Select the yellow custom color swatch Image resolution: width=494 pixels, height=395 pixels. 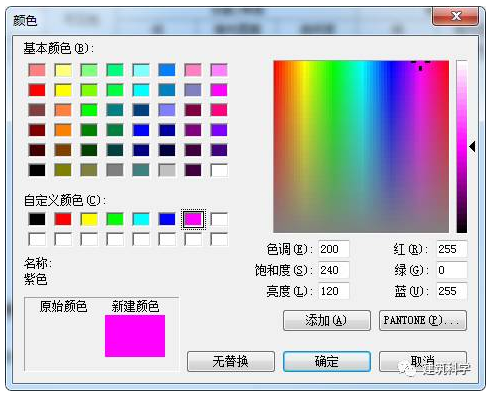pos(89,219)
